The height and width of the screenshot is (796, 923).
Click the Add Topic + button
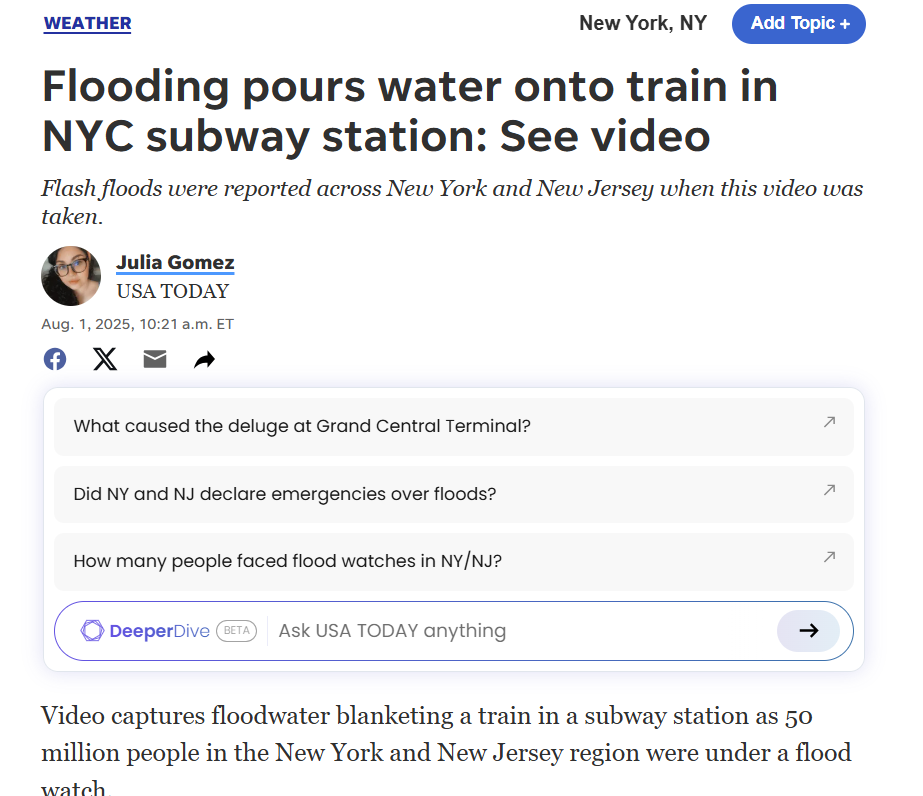pyautogui.click(x=799, y=24)
